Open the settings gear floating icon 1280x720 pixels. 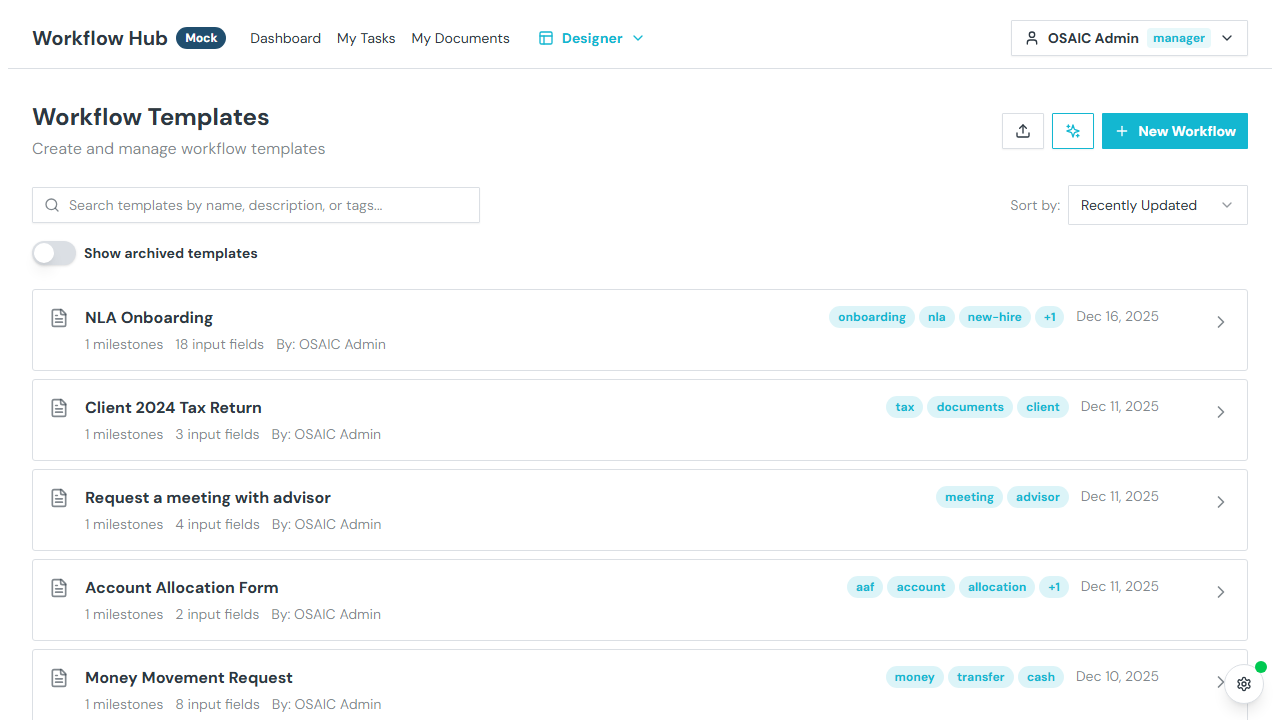coord(1244,684)
